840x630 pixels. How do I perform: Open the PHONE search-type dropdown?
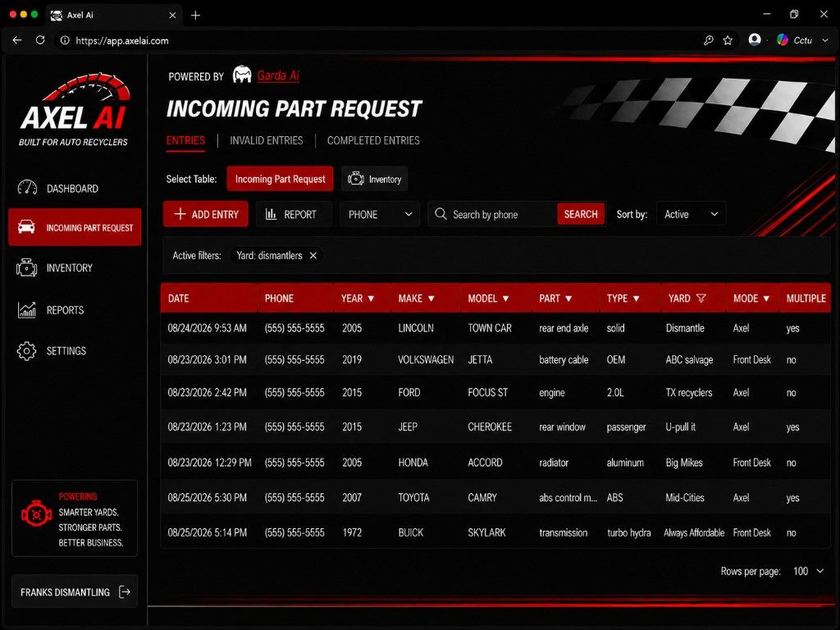(x=379, y=214)
